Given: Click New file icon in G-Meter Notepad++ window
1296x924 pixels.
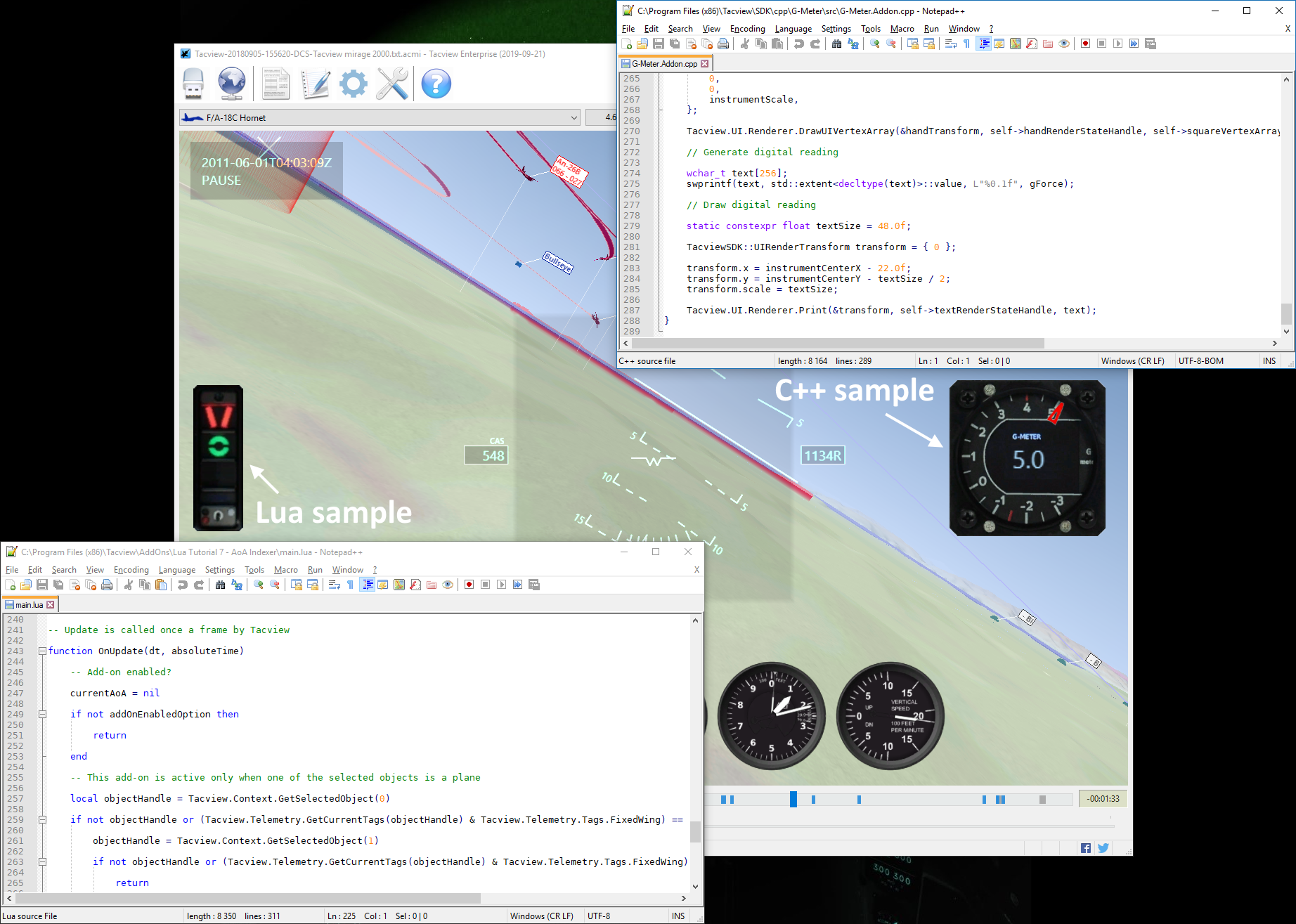Looking at the screenshot, I should (x=627, y=44).
